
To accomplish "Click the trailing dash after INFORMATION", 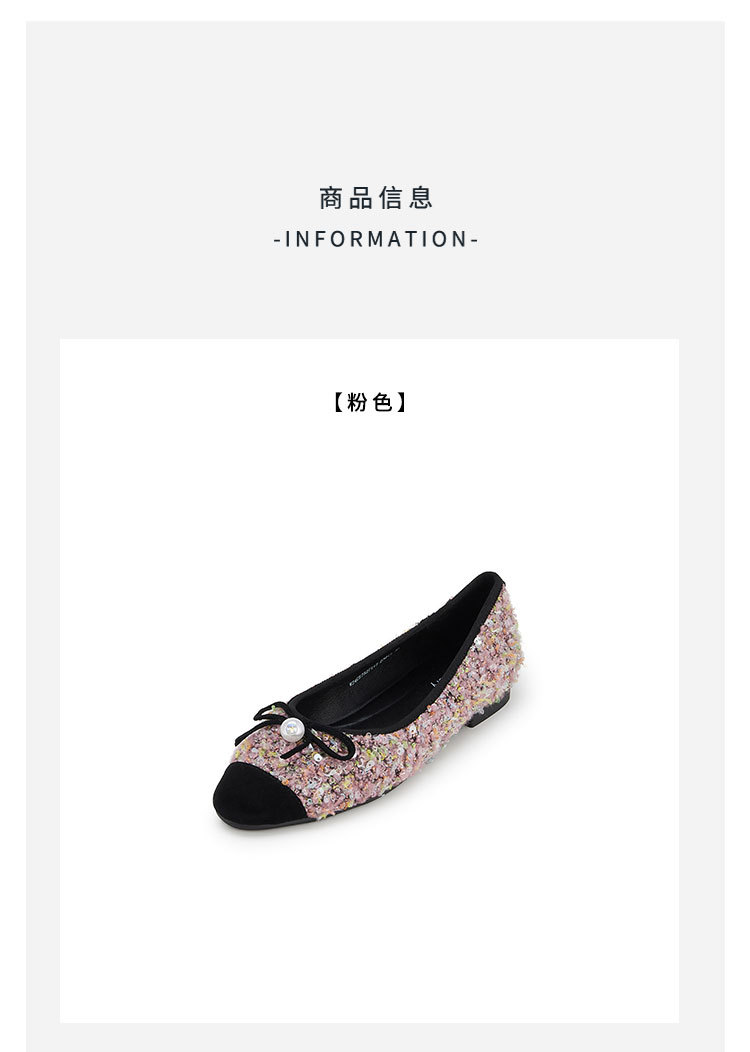I will pos(474,240).
